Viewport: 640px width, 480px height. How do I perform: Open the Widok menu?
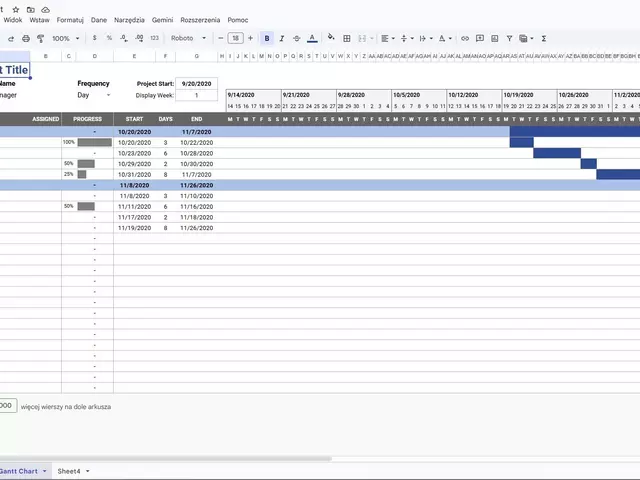(13, 20)
